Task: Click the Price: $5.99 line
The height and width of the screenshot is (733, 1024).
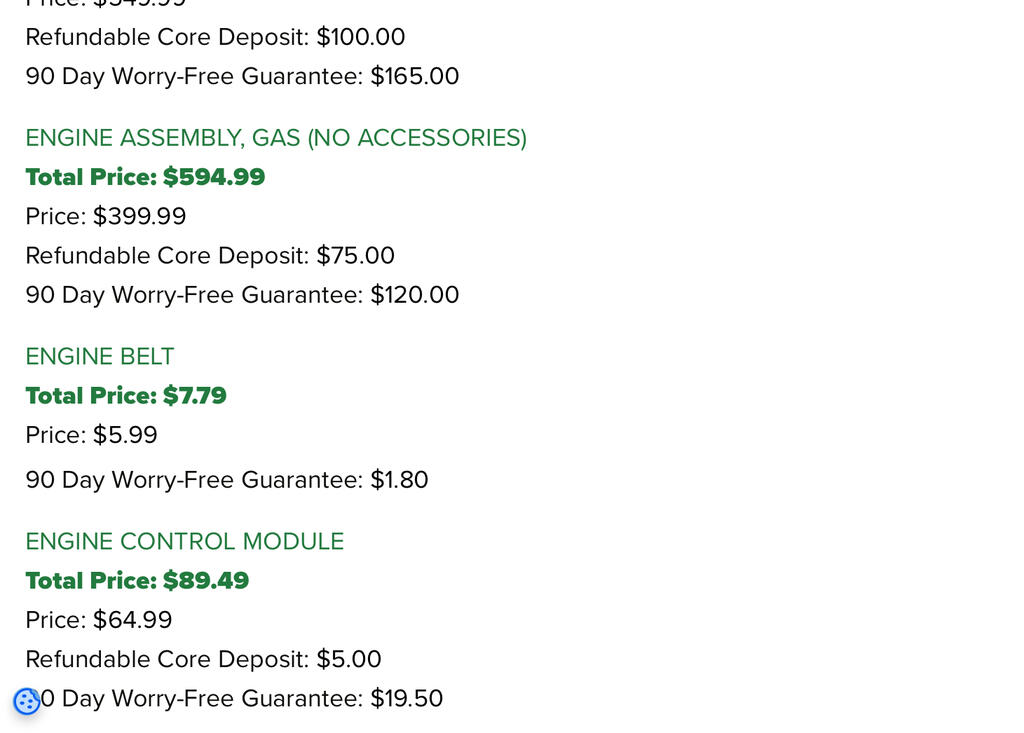Action: click(91, 435)
